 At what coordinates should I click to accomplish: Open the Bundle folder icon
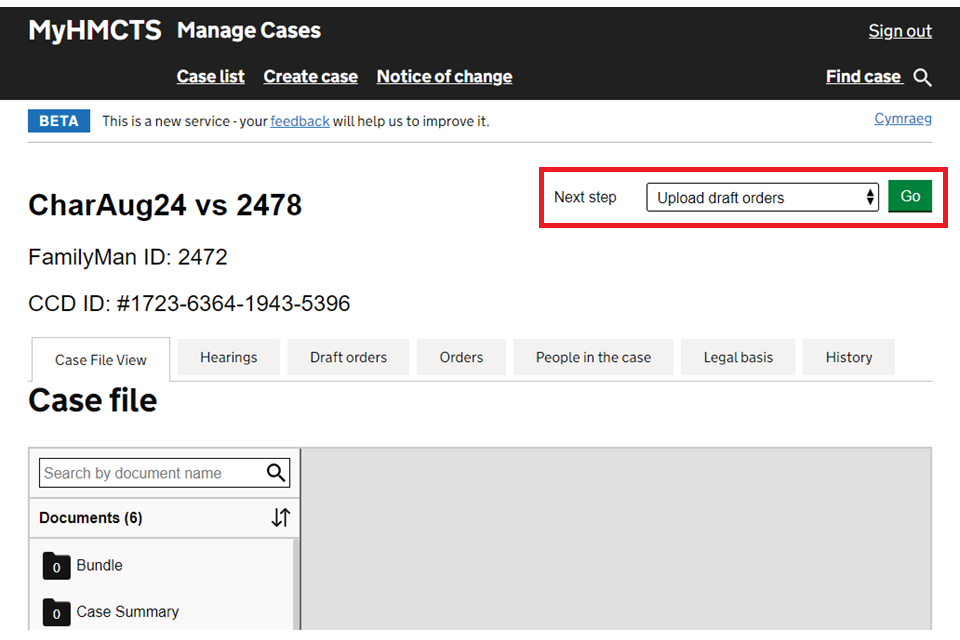[56, 566]
